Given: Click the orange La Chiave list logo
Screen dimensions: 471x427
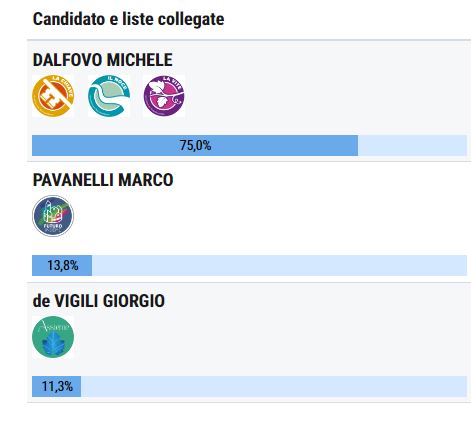Looking at the screenshot, I should (x=53, y=96).
